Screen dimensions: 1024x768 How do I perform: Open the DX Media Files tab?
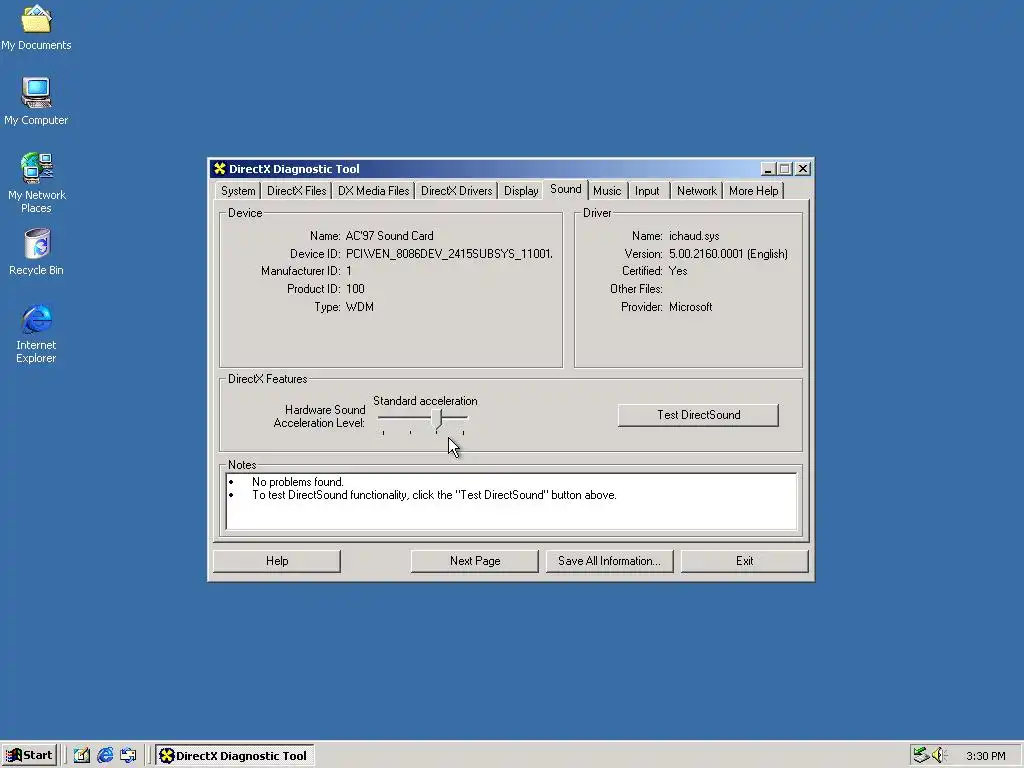point(374,191)
